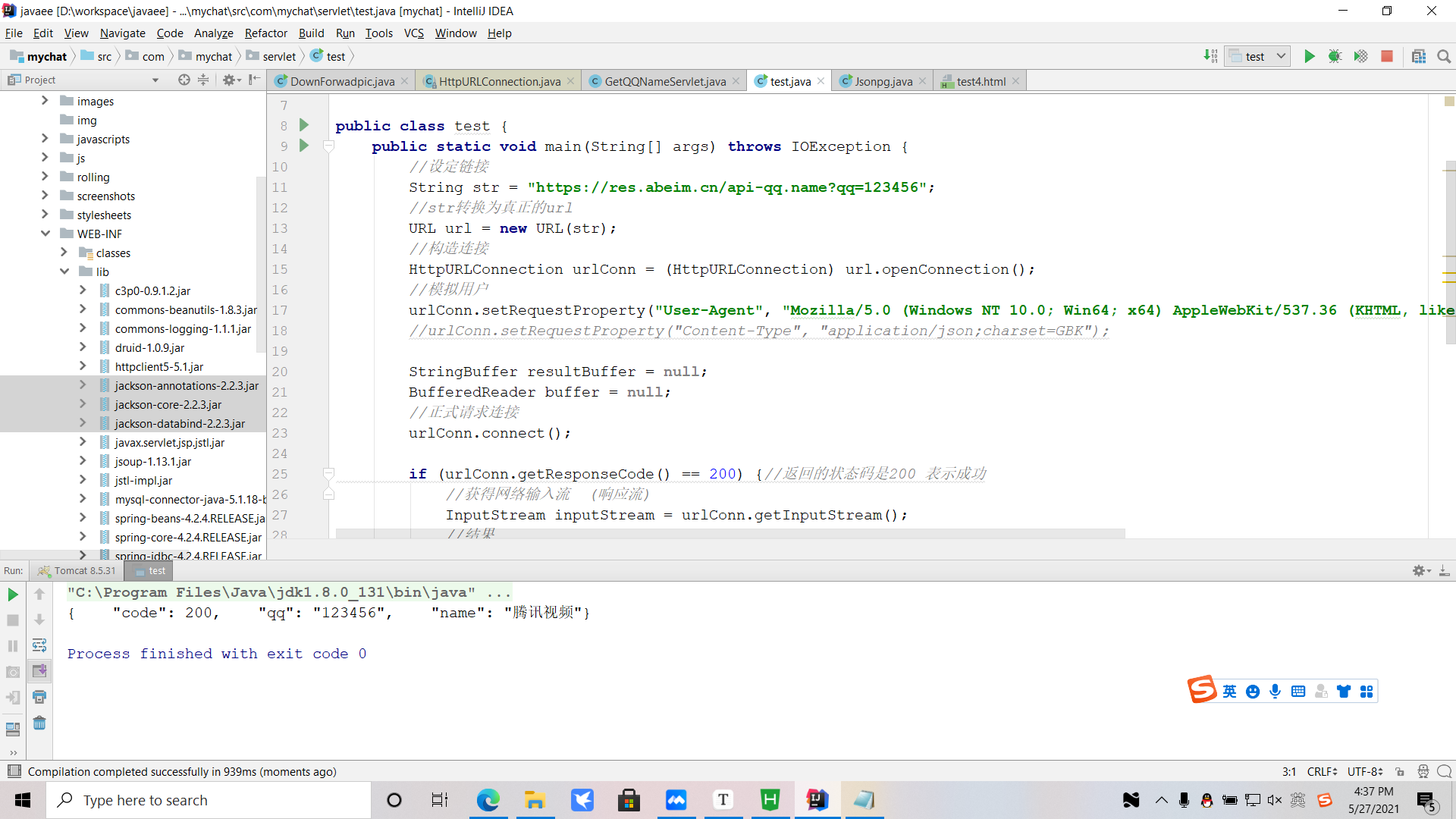Open the File menu
This screenshot has height=819, width=1456.
click(x=14, y=33)
